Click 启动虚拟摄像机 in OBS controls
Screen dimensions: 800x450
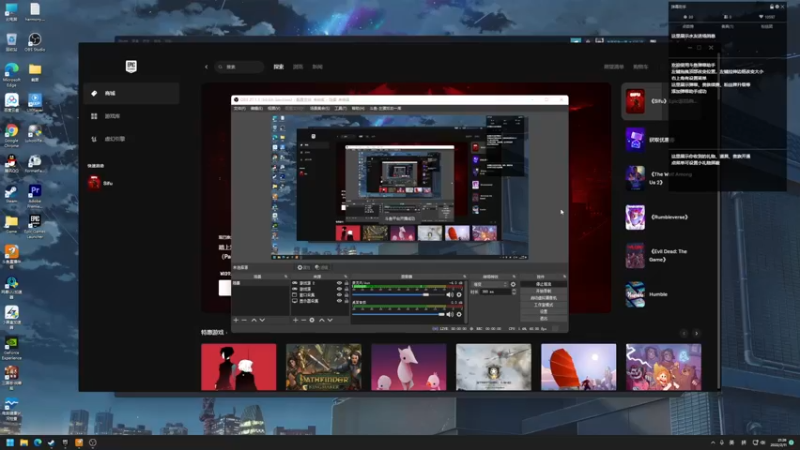(x=543, y=298)
